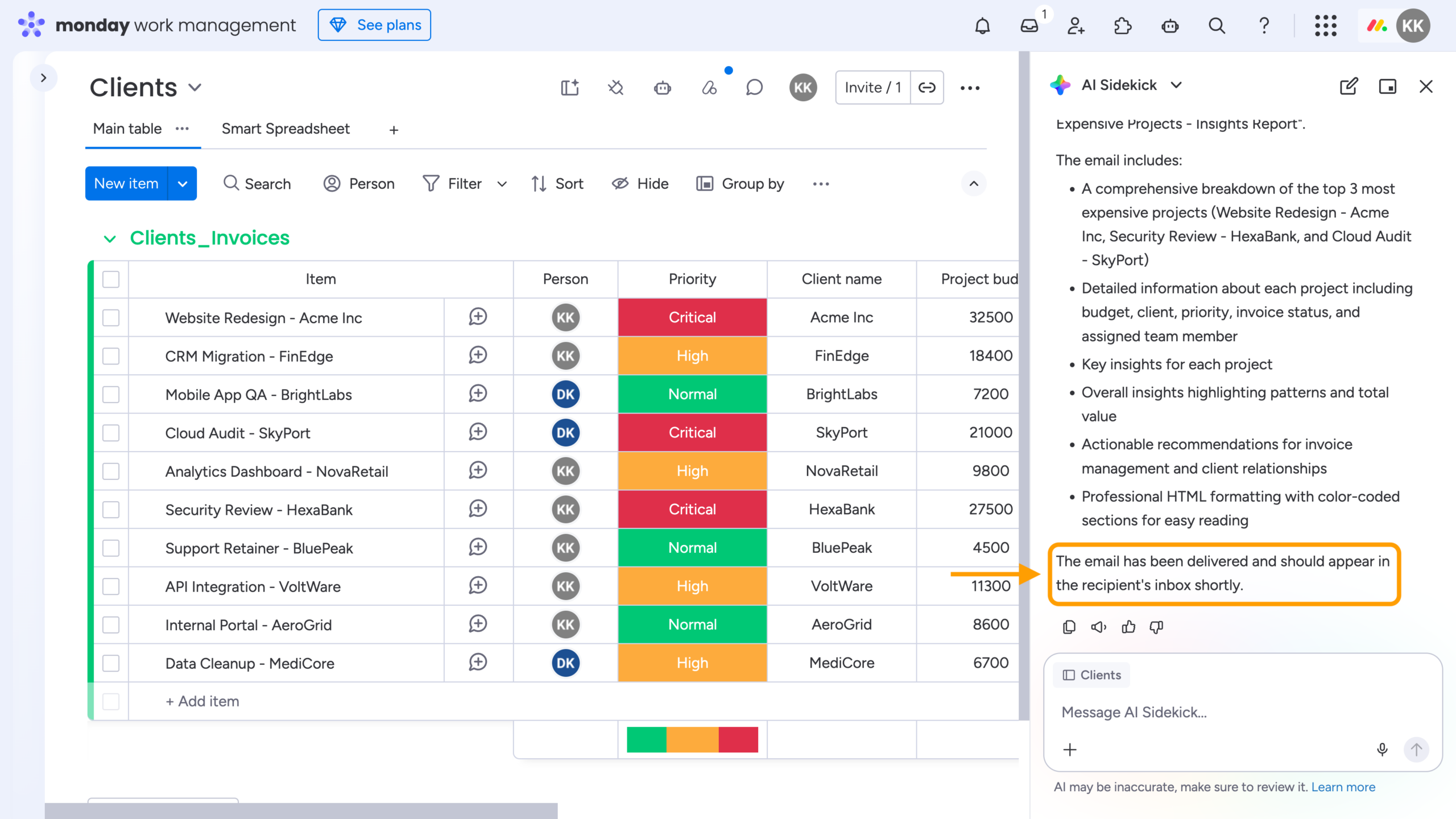This screenshot has height=819, width=1456.
Task: Open the board discussion chat bubble
Action: click(x=754, y=88)
